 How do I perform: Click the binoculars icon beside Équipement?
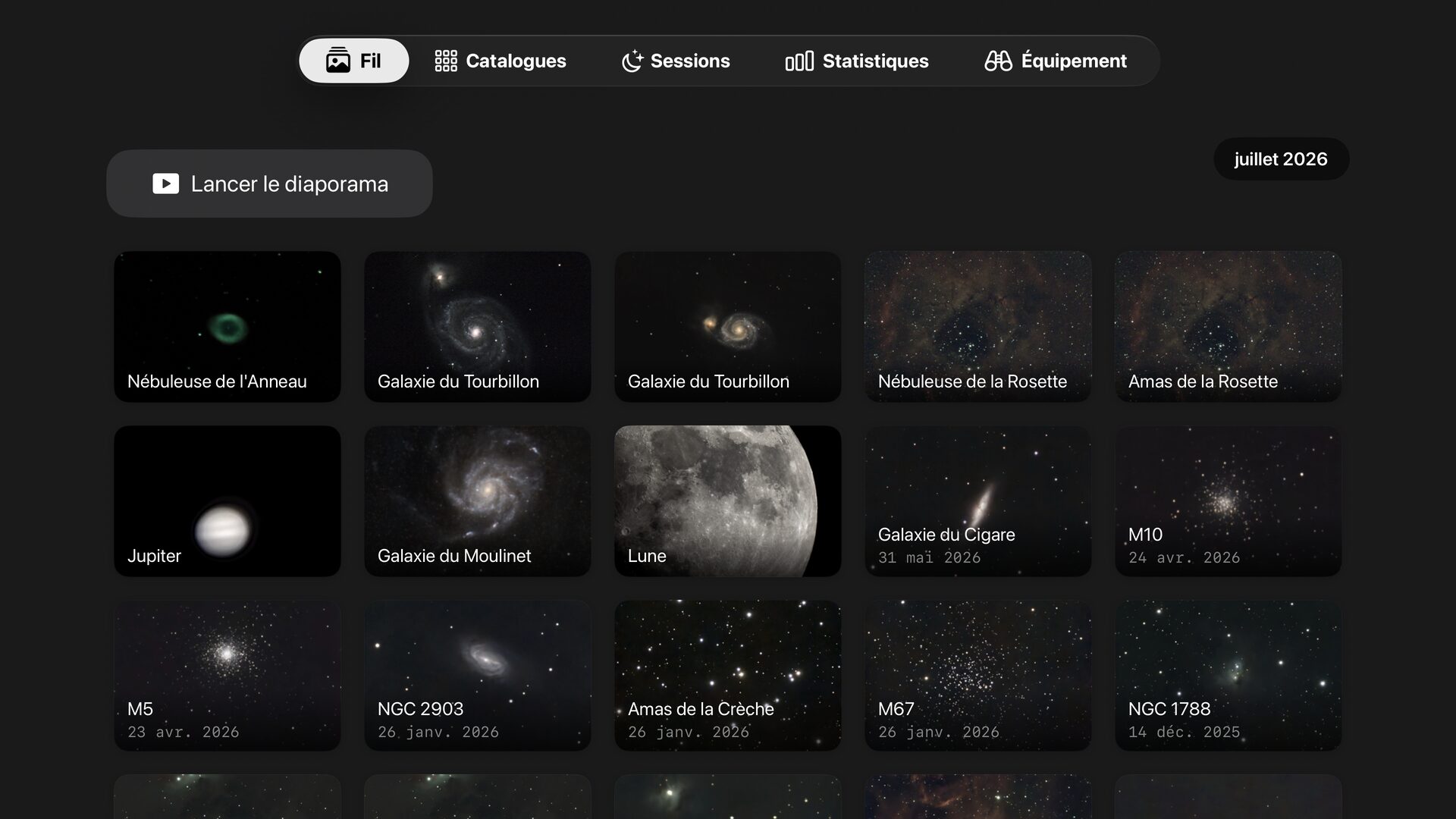click(x=998, y=61)
